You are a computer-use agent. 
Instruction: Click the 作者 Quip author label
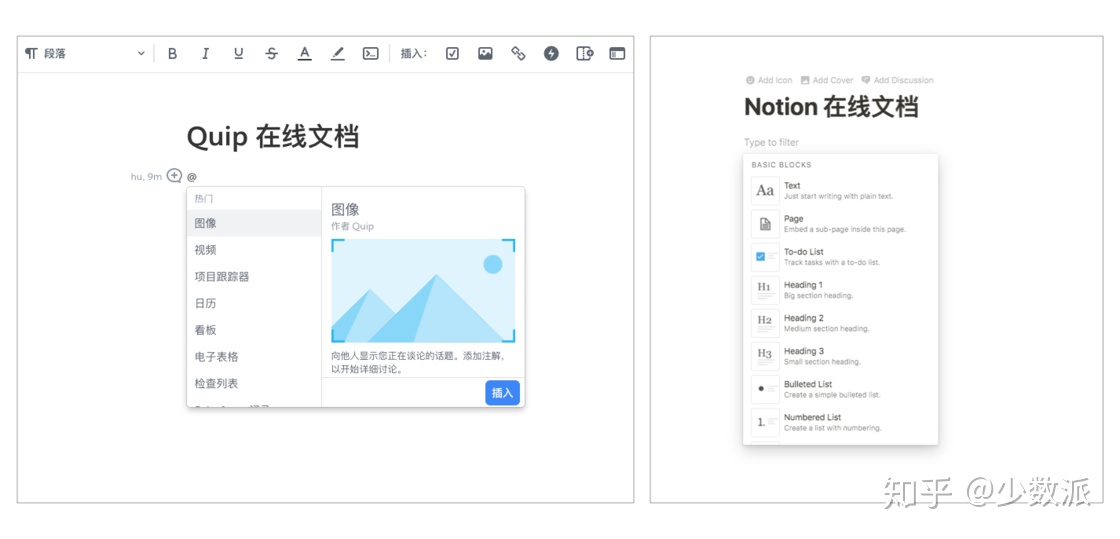click(x=352, y=226)
